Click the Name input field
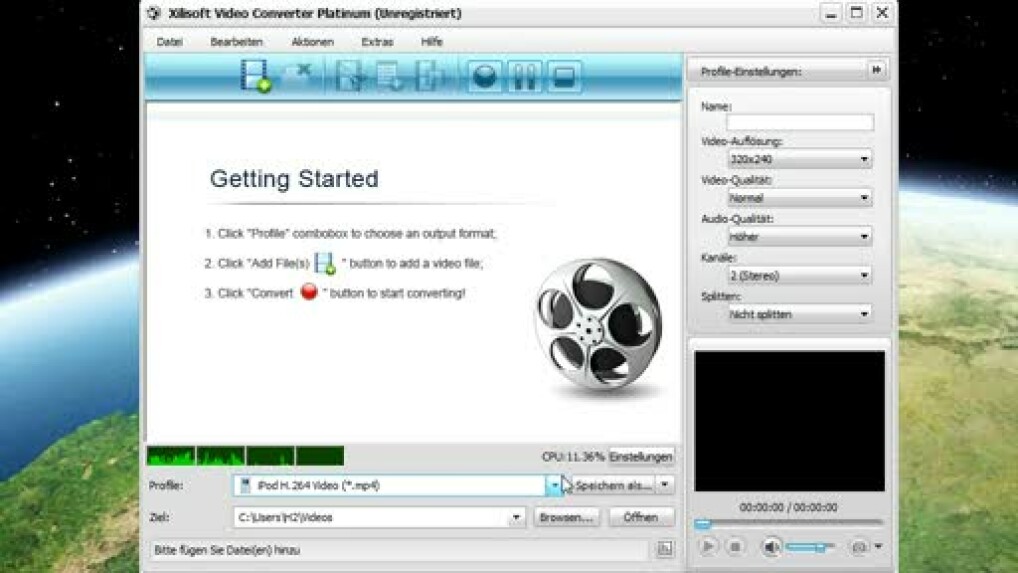Screen dimensions: 1018x573 click(x=799, y=122)
